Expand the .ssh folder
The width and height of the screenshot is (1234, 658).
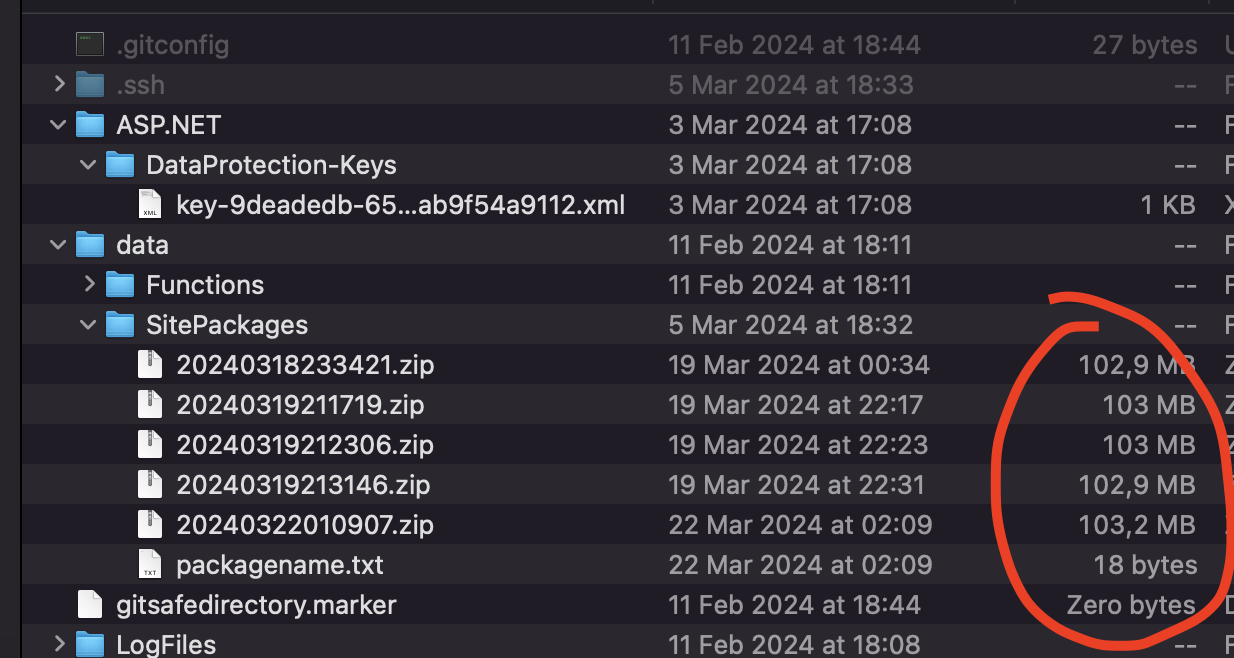click(x=60, y=85)
